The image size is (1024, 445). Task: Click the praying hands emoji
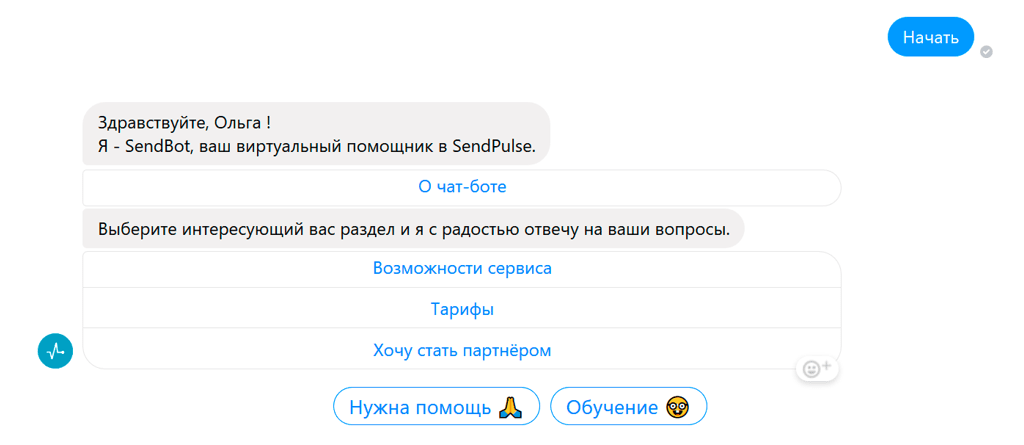(510, 407)
